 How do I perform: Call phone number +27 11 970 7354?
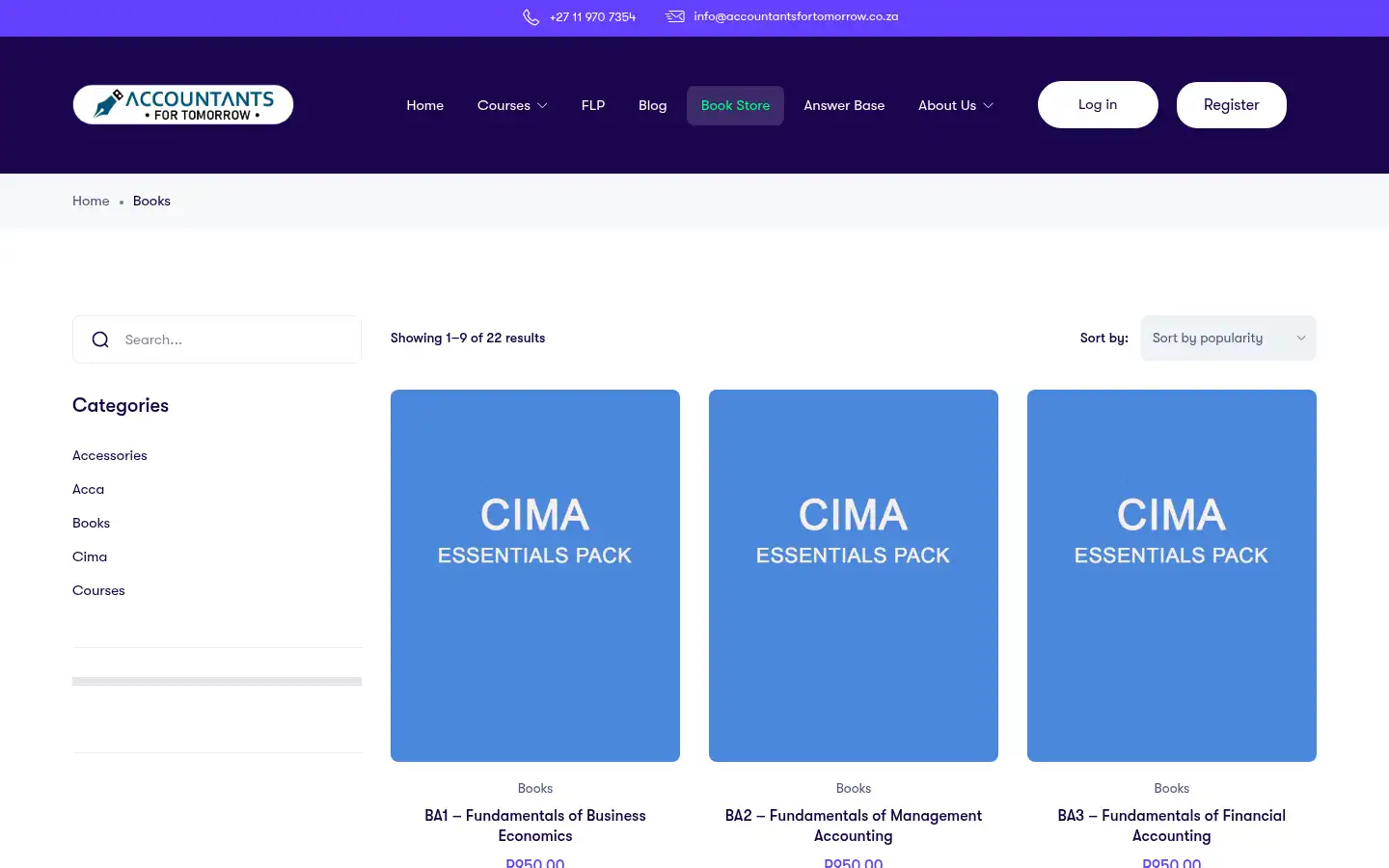[x=592, y=16]
